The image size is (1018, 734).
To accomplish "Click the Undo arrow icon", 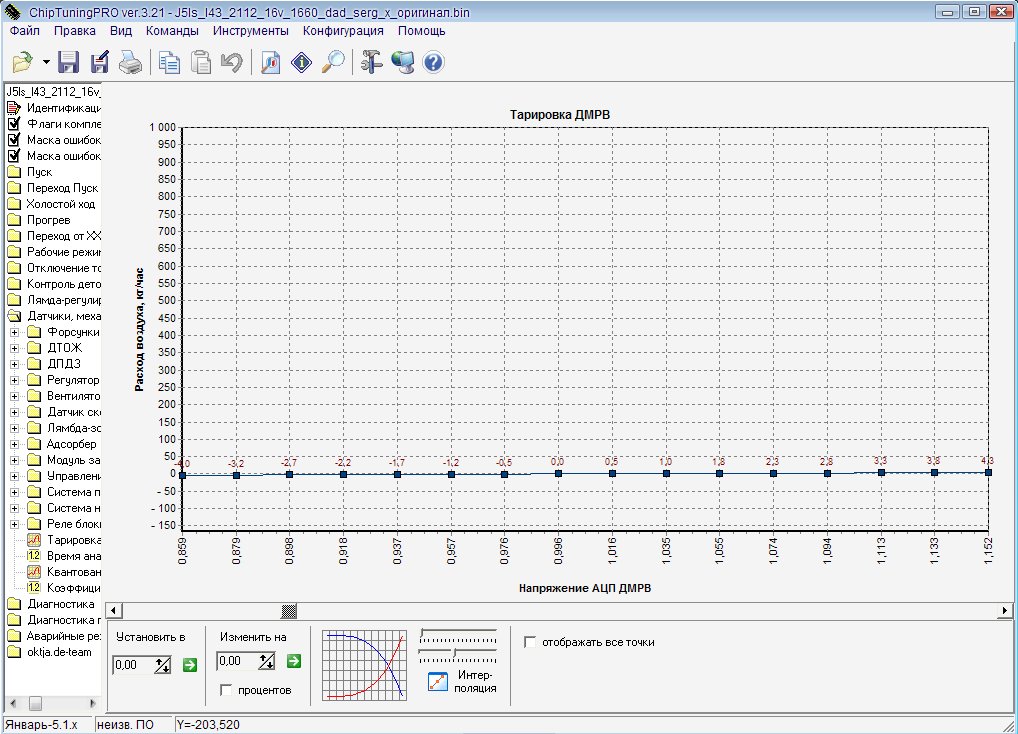I will pyautogui.click(x=232, y=63).
